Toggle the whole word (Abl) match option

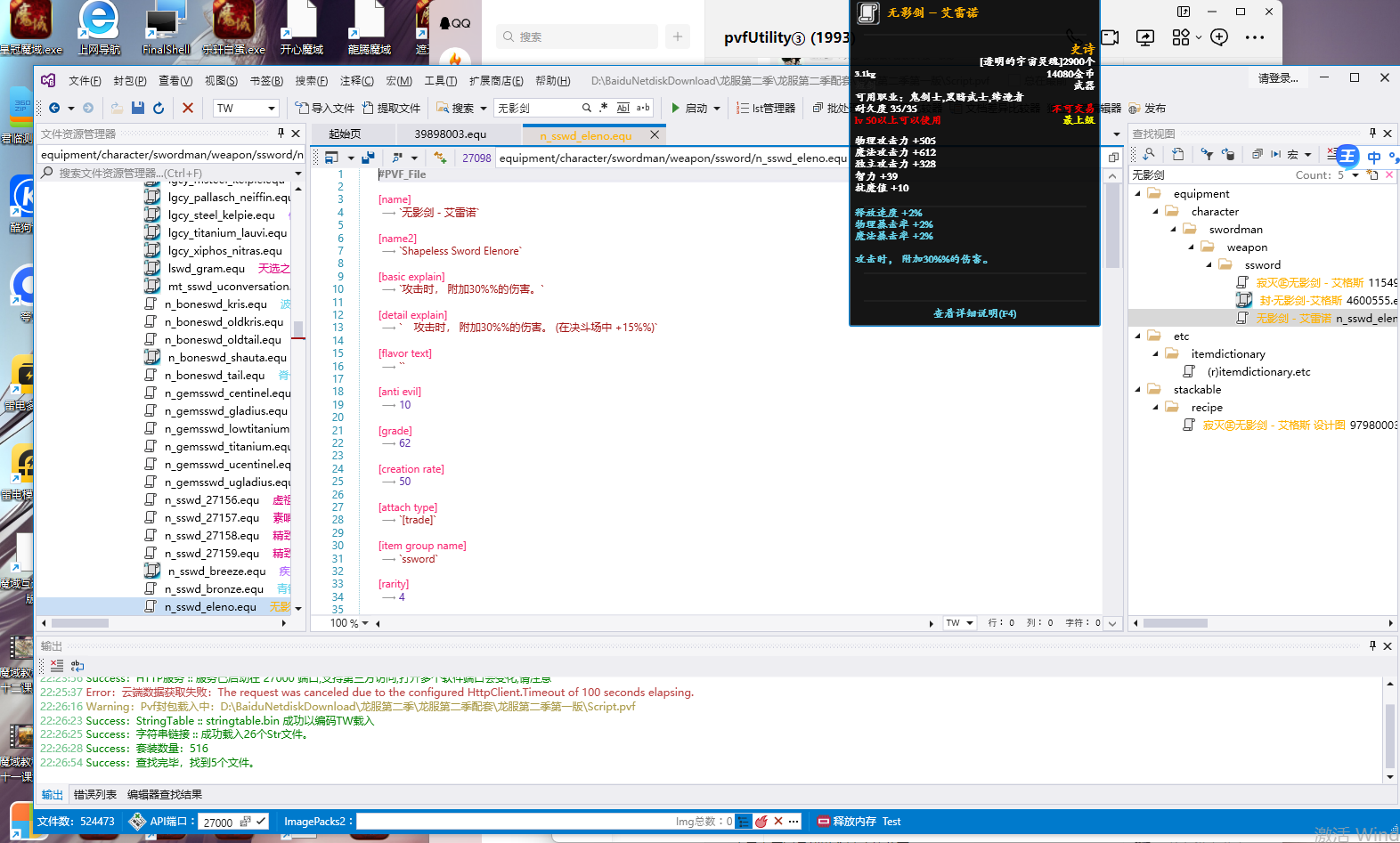pyautogui.click(x=623, y=108)
